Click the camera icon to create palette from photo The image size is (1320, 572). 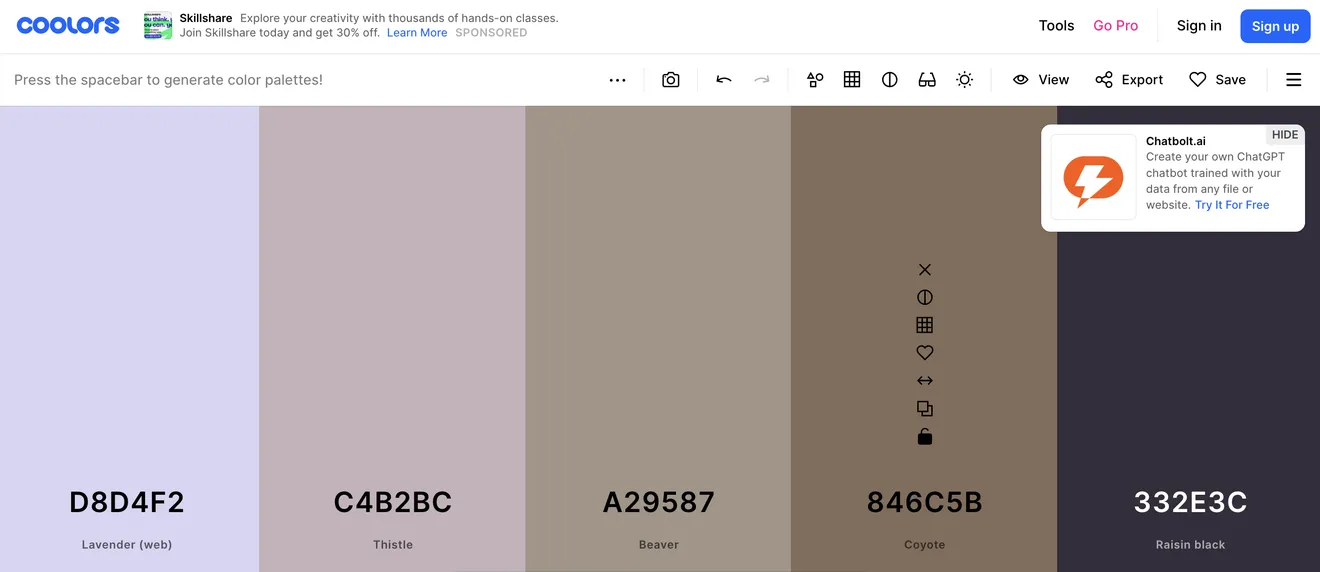click(671, 80)
